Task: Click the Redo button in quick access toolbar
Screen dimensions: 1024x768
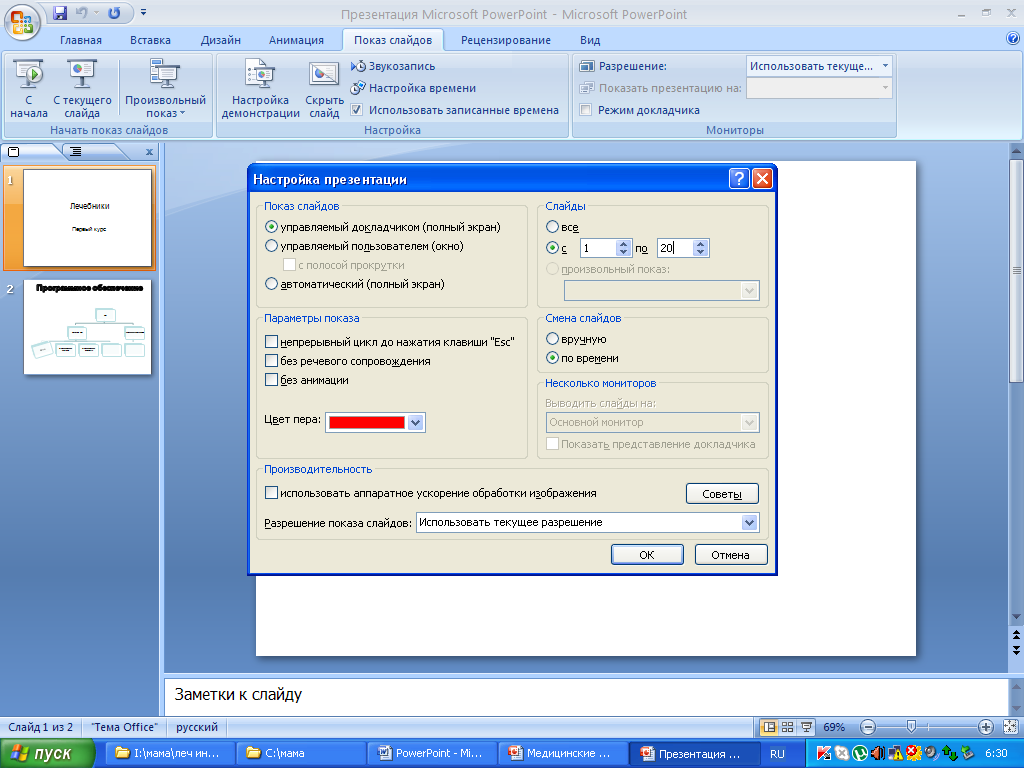Action: [x=114, y=13]
